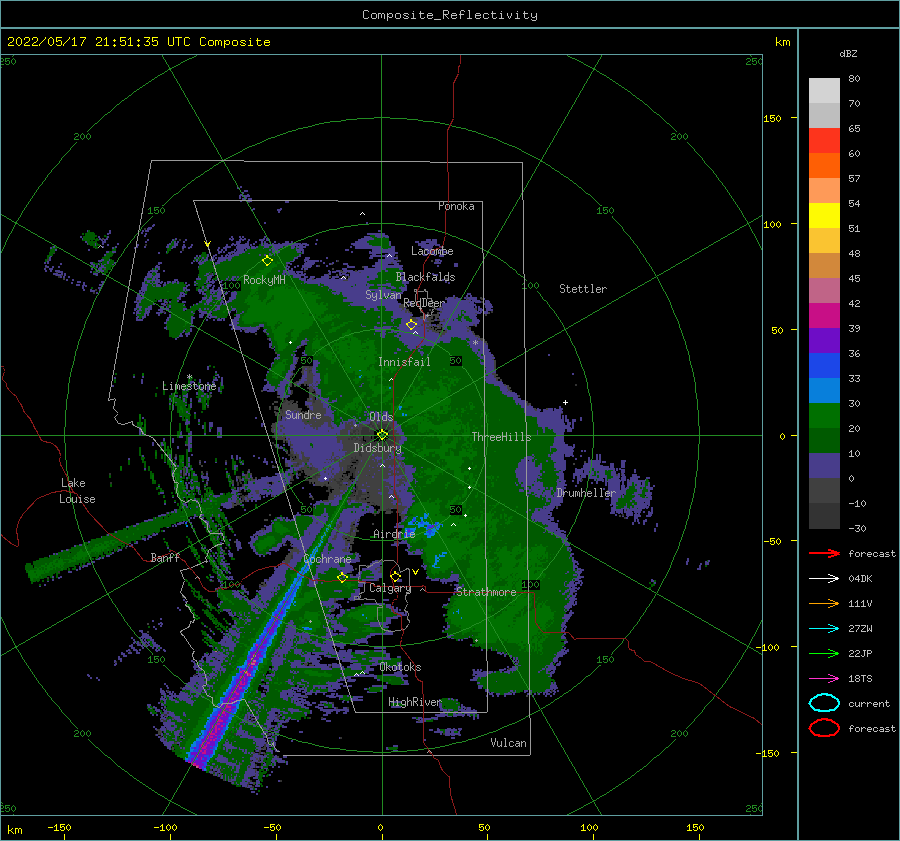Image resolution: width=900 pixels, height=841 pixels.
Task: Click the red forecast ellipse legend icon
Action: [824, 728]
